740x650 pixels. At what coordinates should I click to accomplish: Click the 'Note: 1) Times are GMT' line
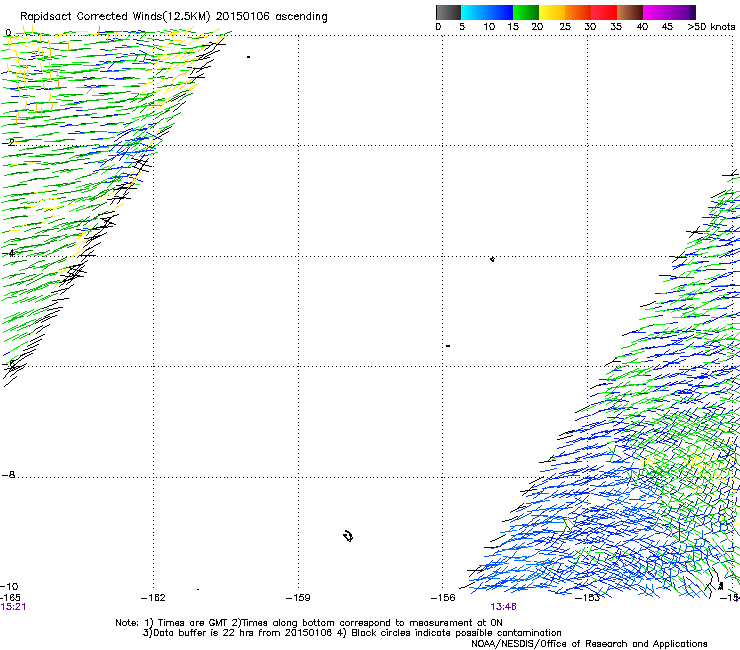coord(309,623)
